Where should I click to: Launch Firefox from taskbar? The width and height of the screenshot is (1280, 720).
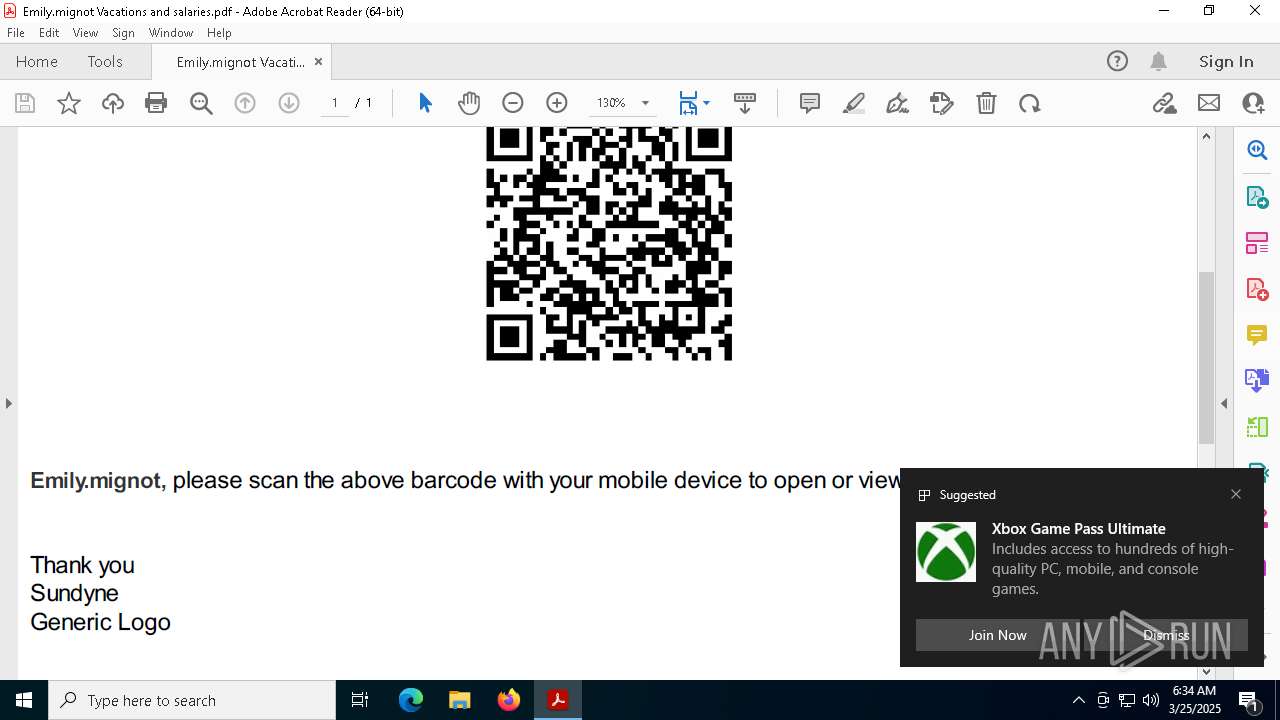pyautogui.click(x=509, y=700)
